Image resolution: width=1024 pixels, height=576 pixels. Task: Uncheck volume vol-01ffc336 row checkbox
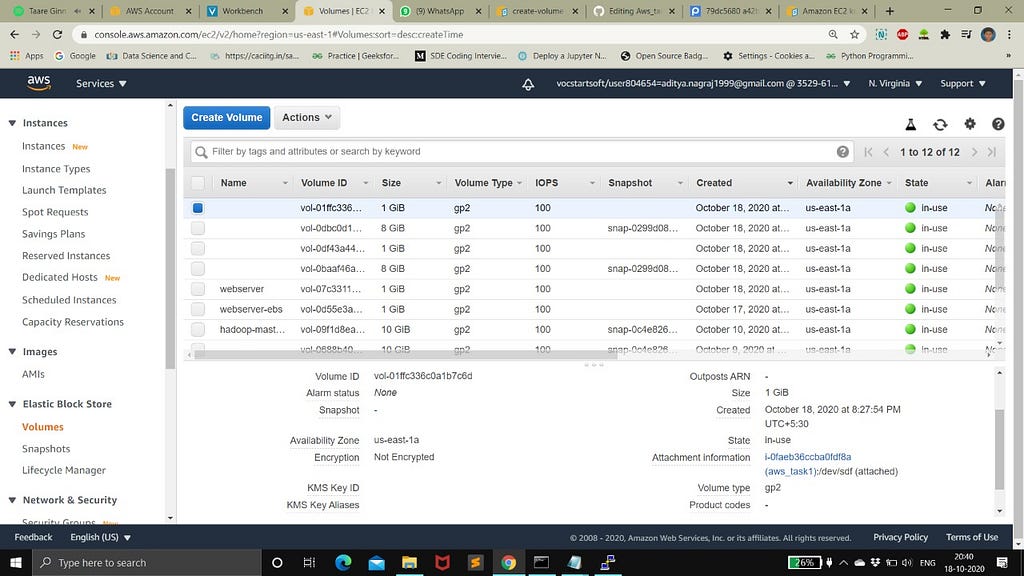pyautogui.click(x=198, y=208)
